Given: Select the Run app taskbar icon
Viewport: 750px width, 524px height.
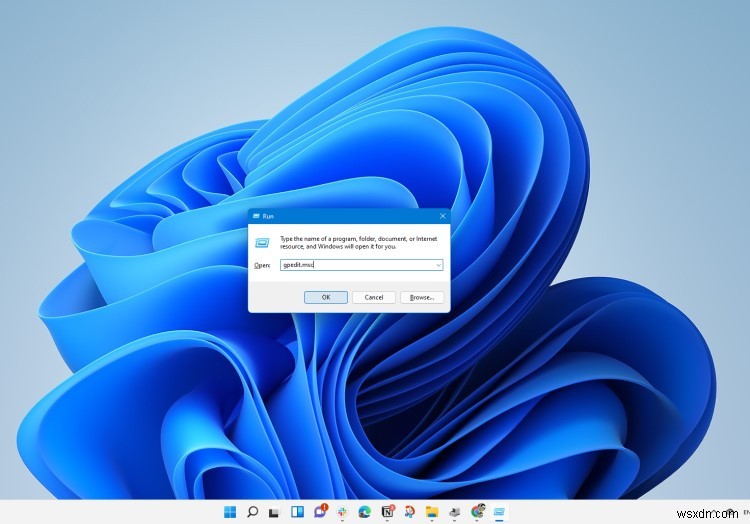Looking at the screenshot, I should [x=499, y=512].
